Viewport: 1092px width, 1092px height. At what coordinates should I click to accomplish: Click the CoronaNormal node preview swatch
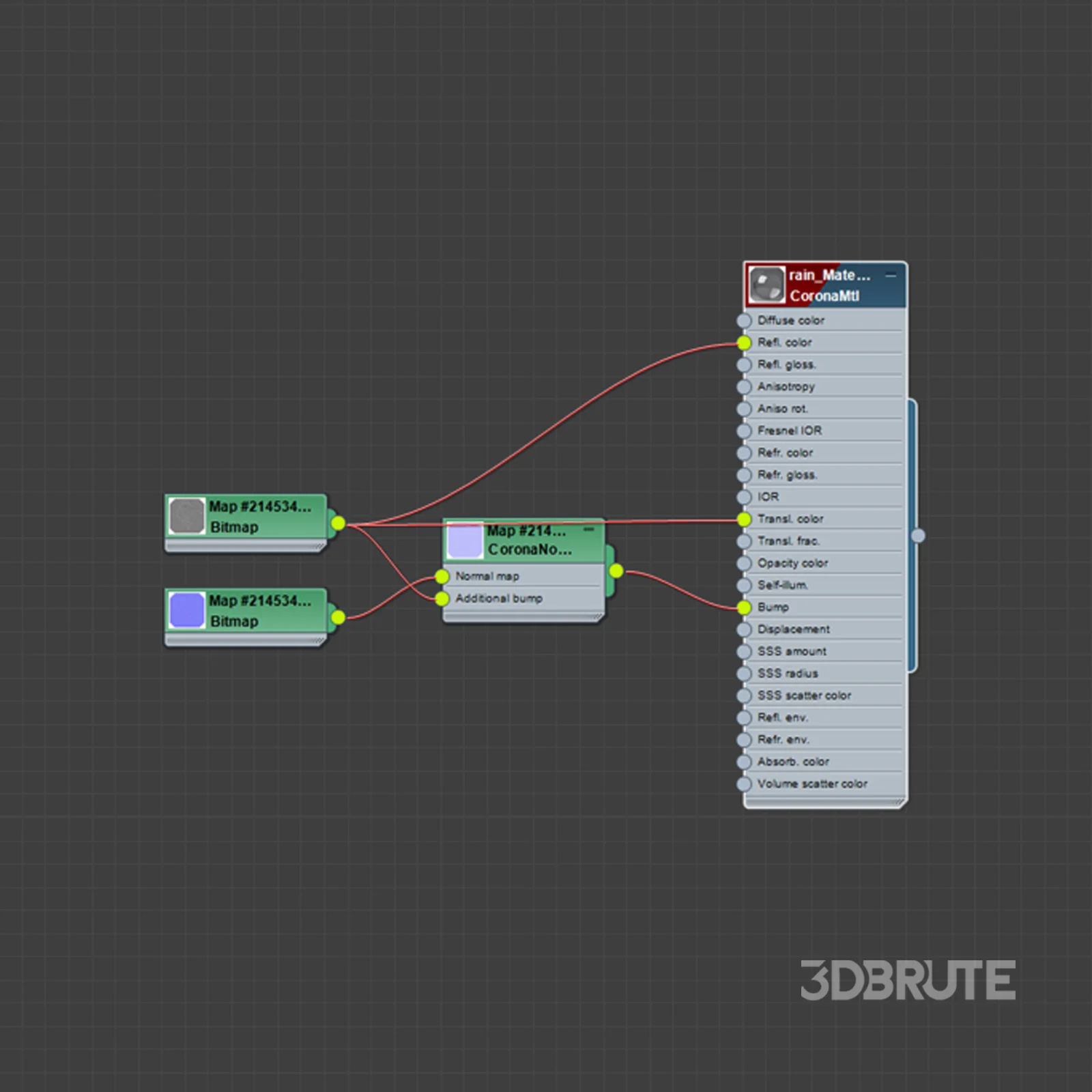coord(464,541)
